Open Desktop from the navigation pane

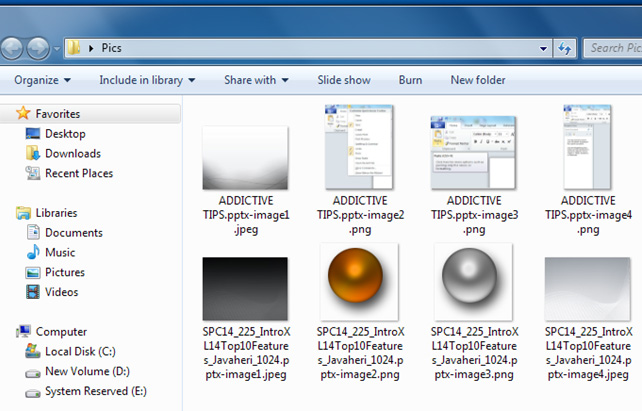tap(65, 134)
